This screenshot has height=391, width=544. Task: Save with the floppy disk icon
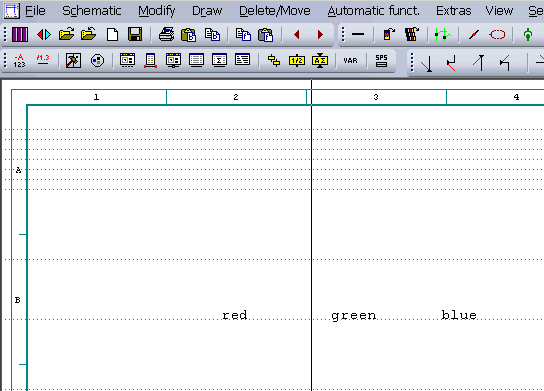point(135,34)
